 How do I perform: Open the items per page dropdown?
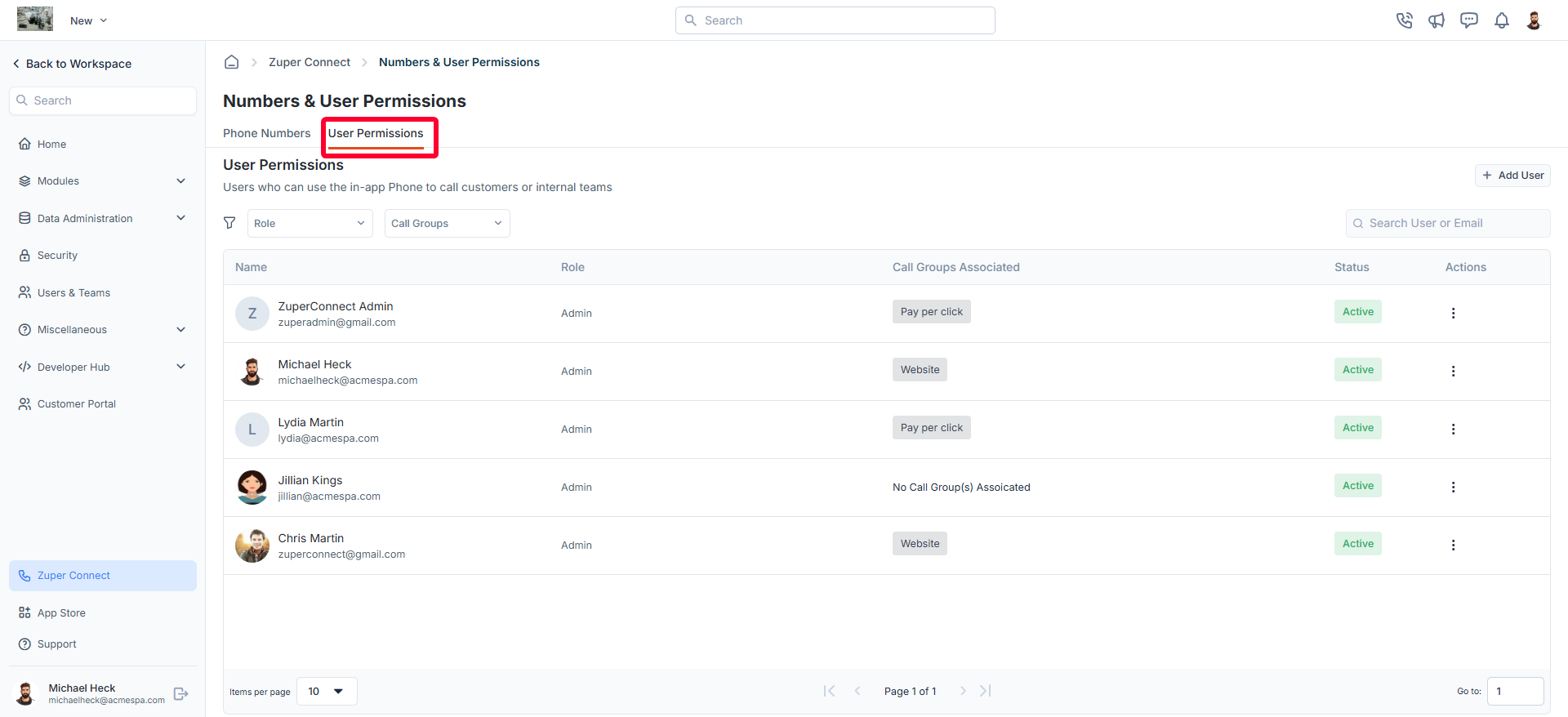coord(327,692)
